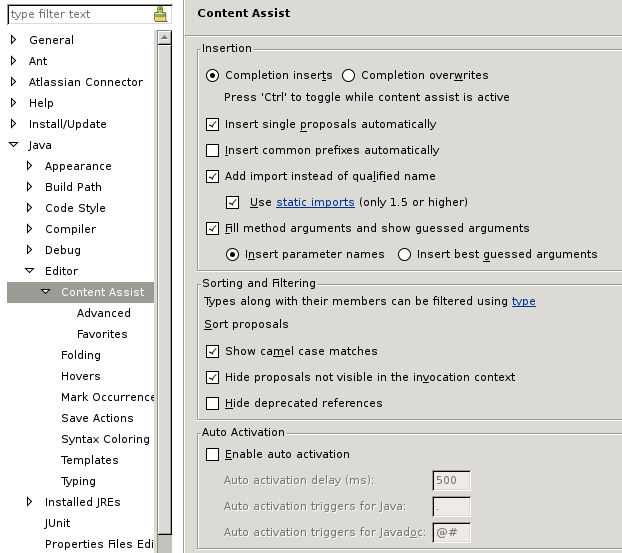This screenshot has width=622, height=553.
Task: Choose 'Insert best guessed arguments' option
Action: (x=404, y=254)
